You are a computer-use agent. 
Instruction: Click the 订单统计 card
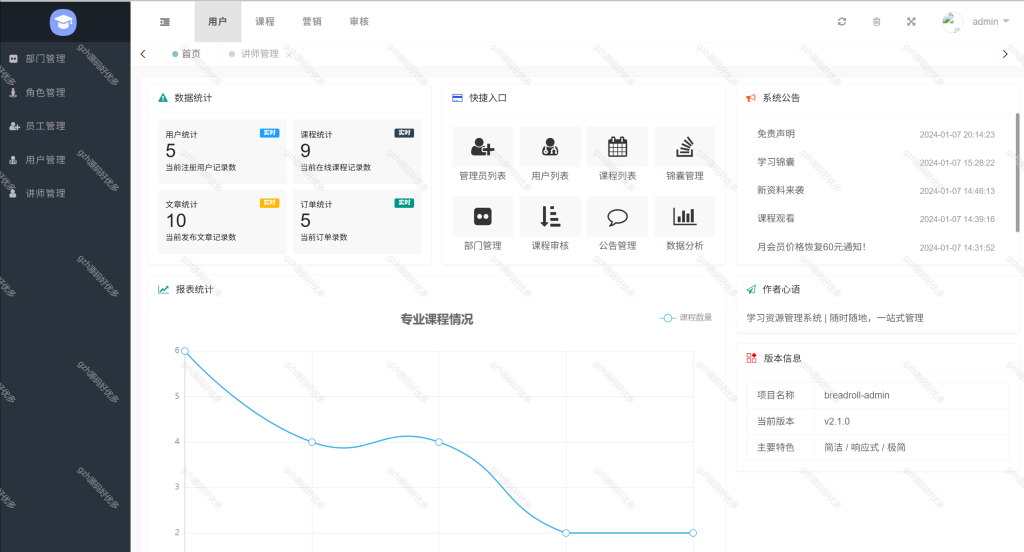coord(357,221)
